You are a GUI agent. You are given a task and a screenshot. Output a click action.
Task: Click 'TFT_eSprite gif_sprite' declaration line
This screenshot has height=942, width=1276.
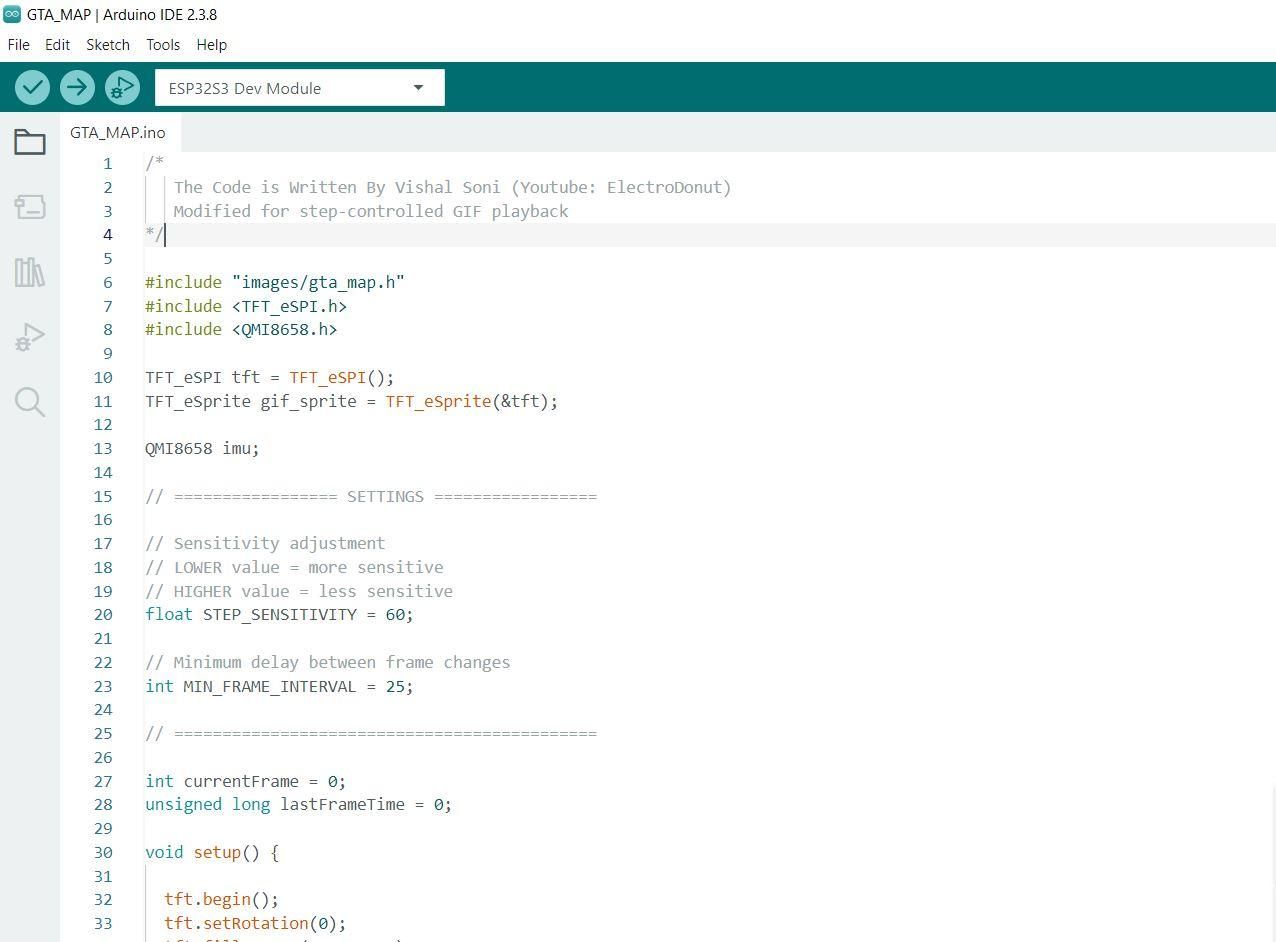[x=351, y=401]
